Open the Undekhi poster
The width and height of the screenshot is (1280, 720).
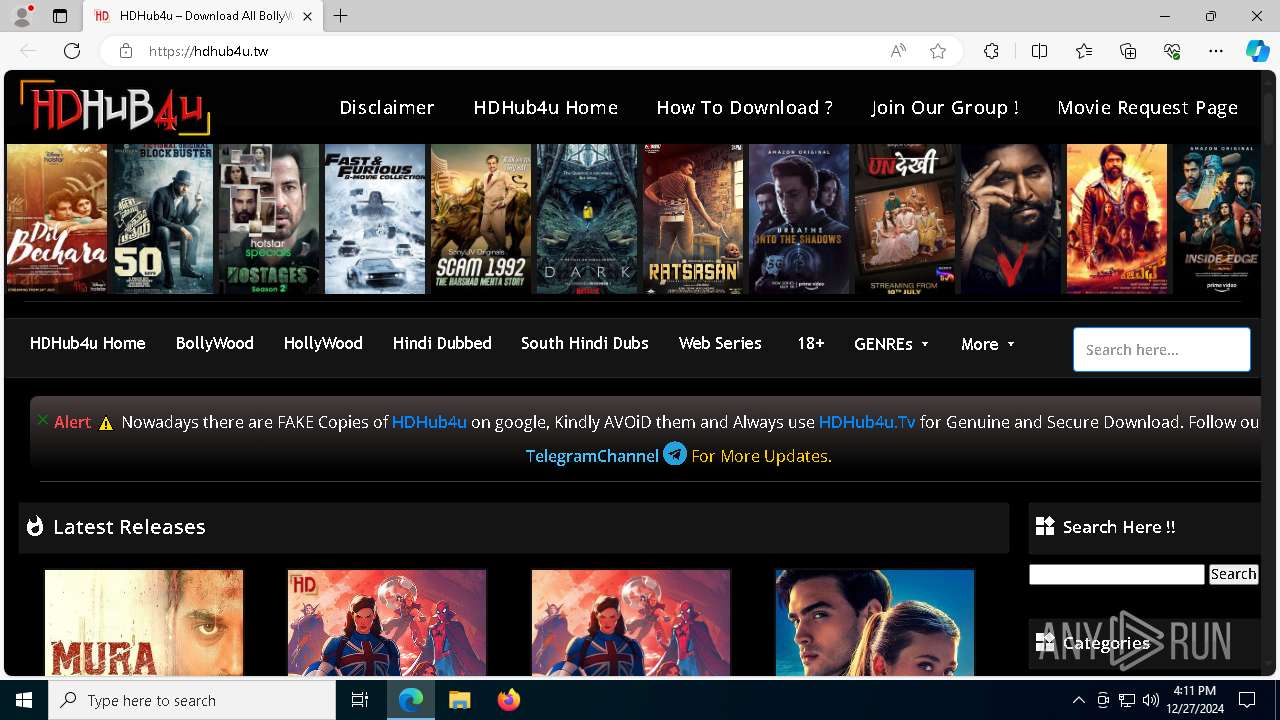pyautogui.click(x=905, y=219)
